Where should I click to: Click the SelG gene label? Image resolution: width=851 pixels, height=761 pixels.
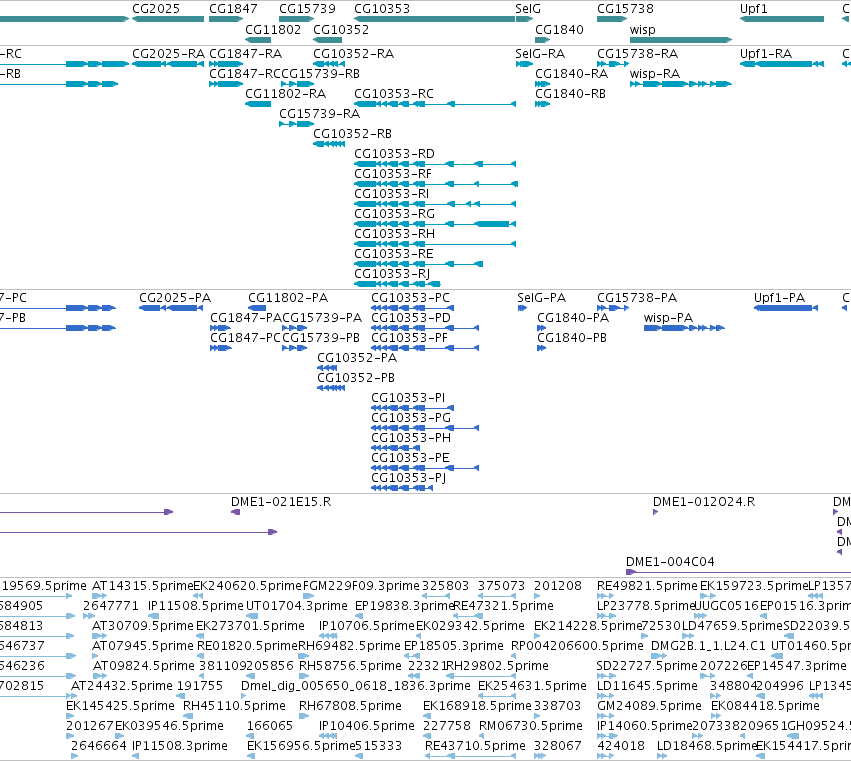528,9
